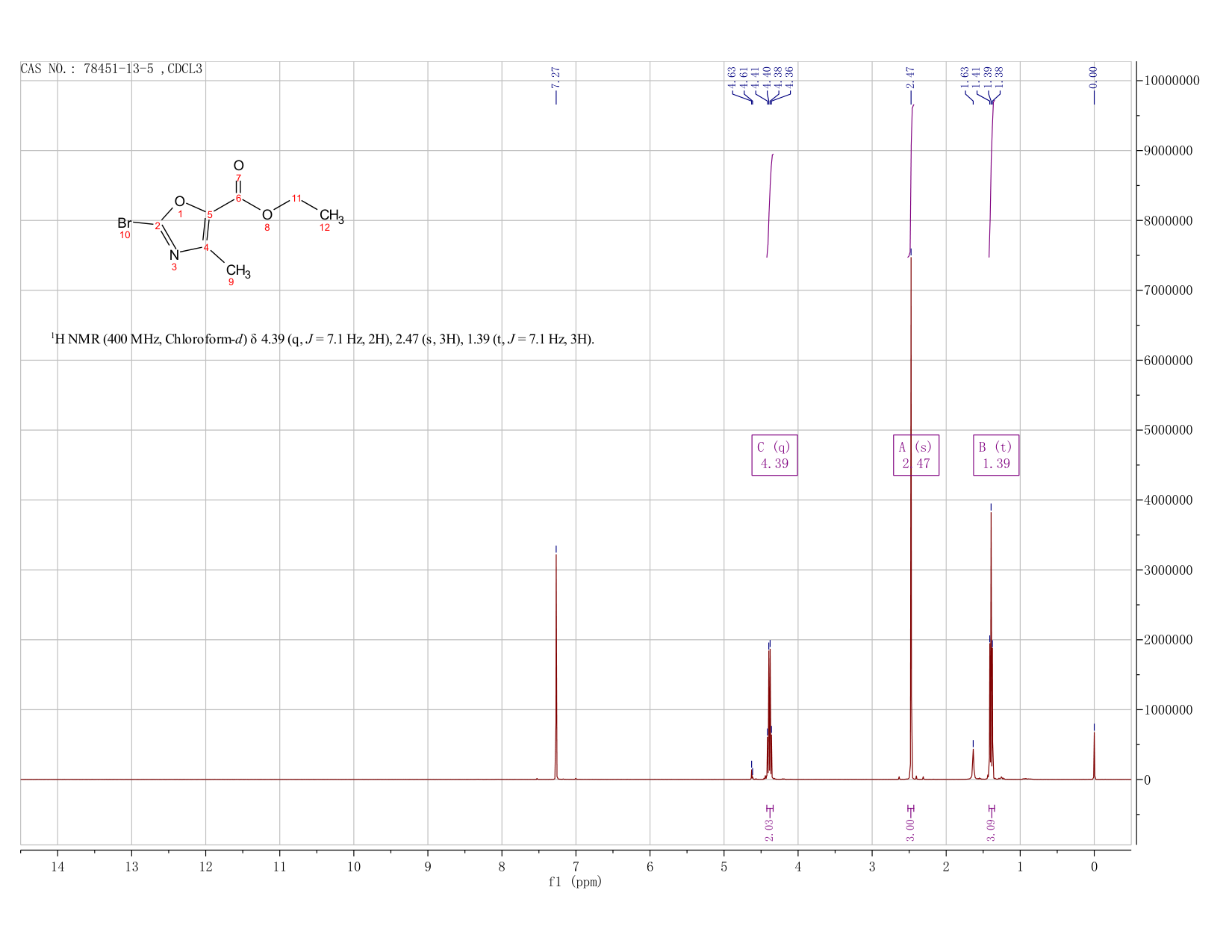Select the multiplet box A (s) 2.47
Image resolution: width=1232 pixels, height=952 pixels.
(x=916, y=455)
